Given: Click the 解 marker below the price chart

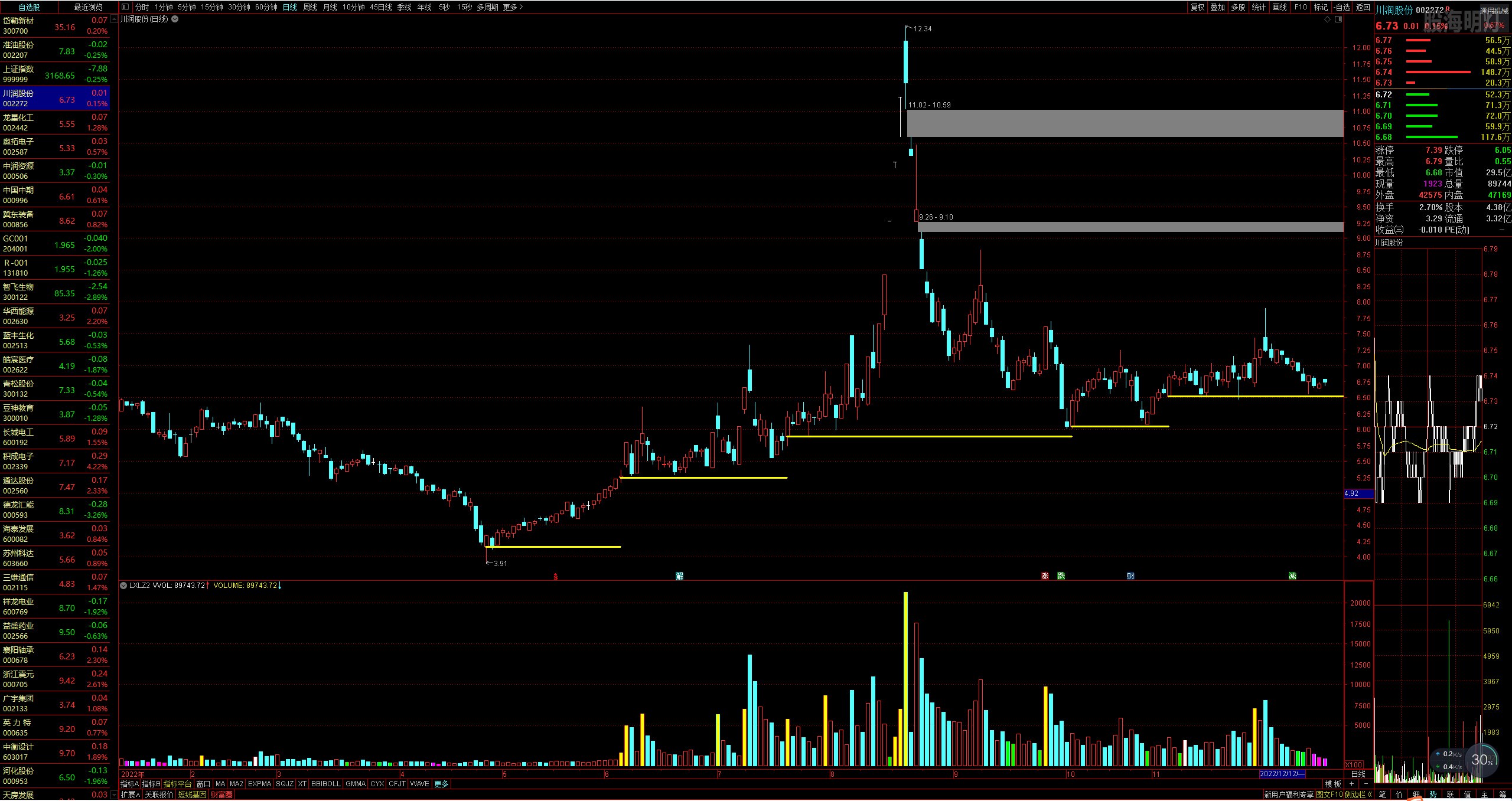Looking at the screenshot, I should [x=679, y=576].
